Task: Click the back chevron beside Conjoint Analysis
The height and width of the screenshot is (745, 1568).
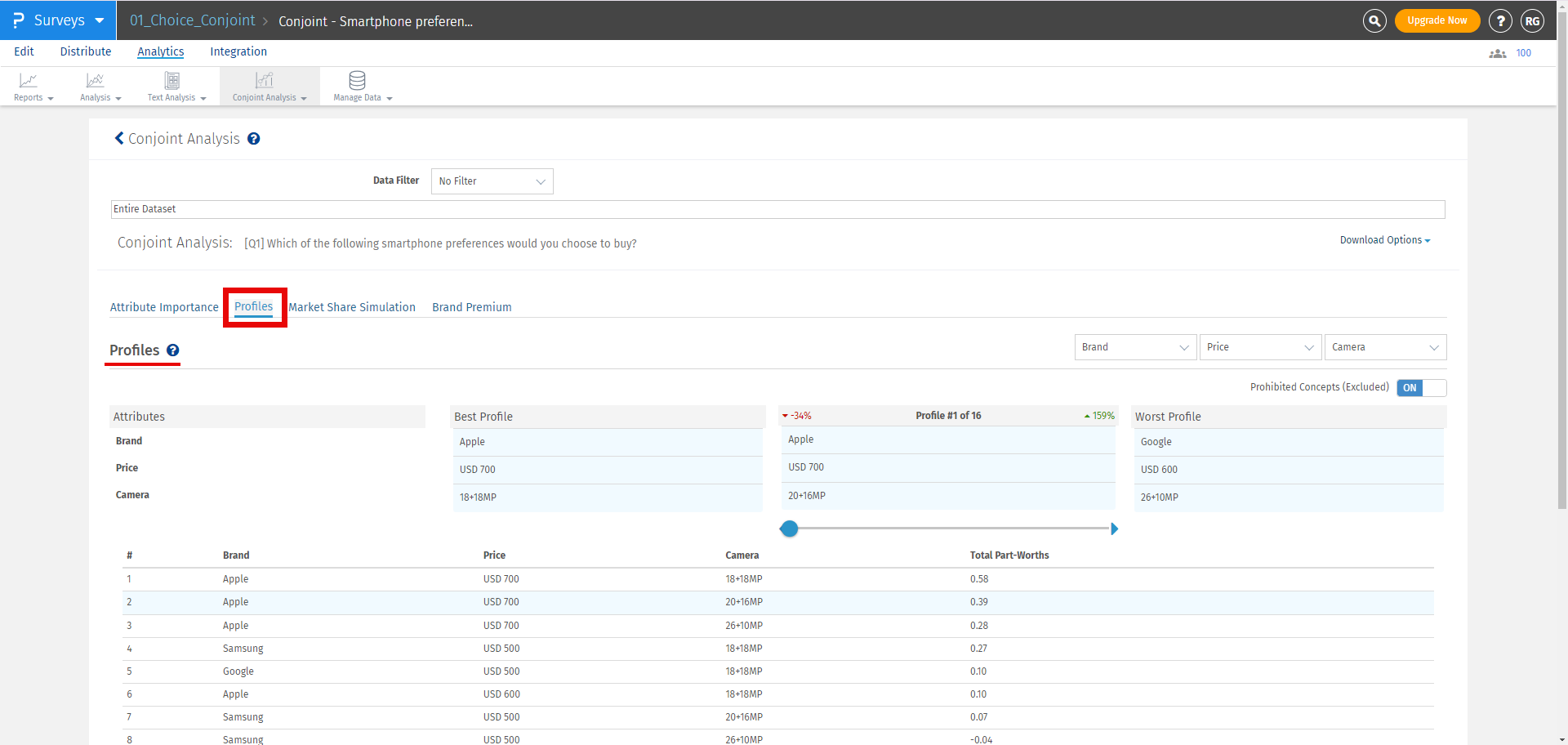Action: pos(119,139)
